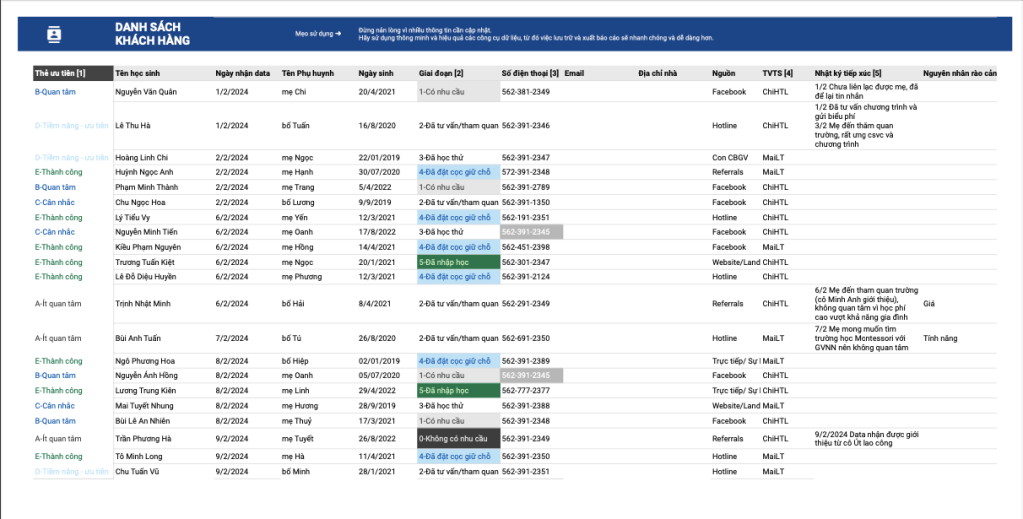The image size is (1023, 519).
Task: Open the stage cell '5-Đã nhập học' for Trương Tuấn Kiệt
Action: [x=458, y=262]
